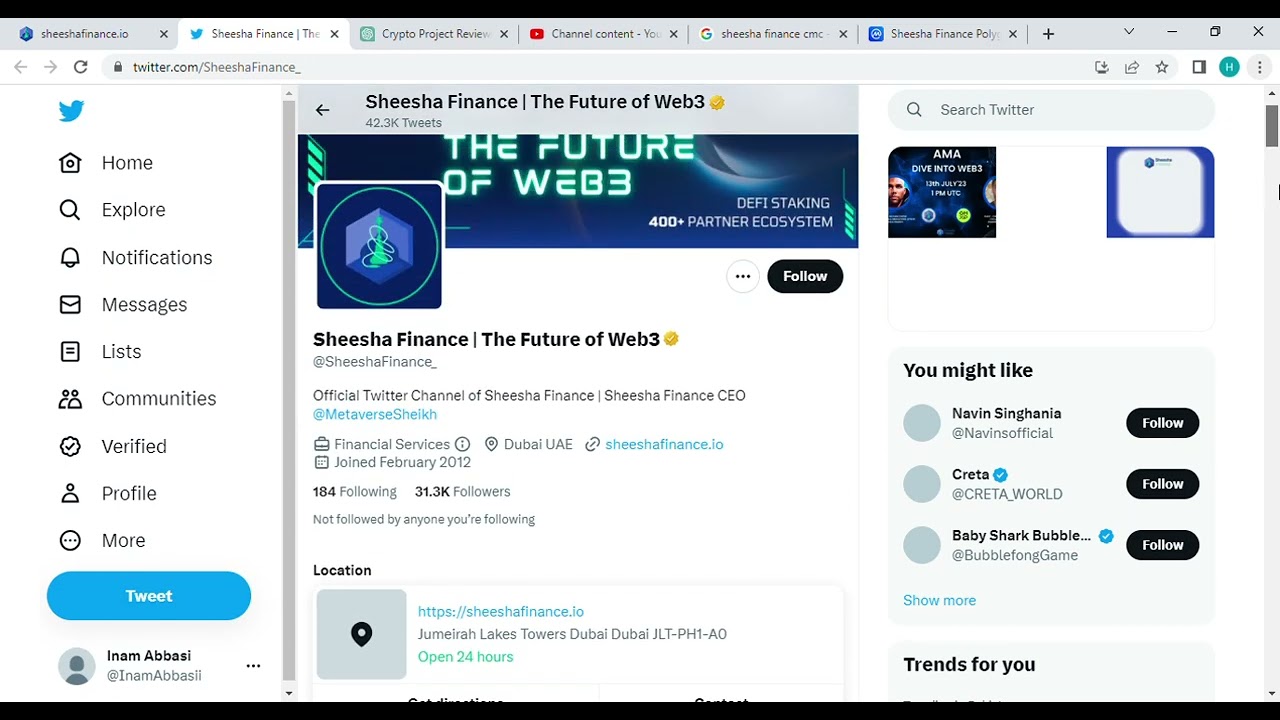The image size is (1280, 720).
Task: Click share page icon in address bar
Action: pyautogui.click(x=1132, y=67)
